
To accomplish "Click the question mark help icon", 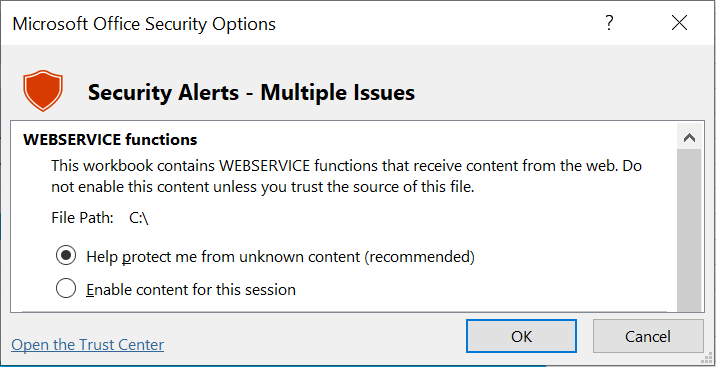I will point(609,23).
